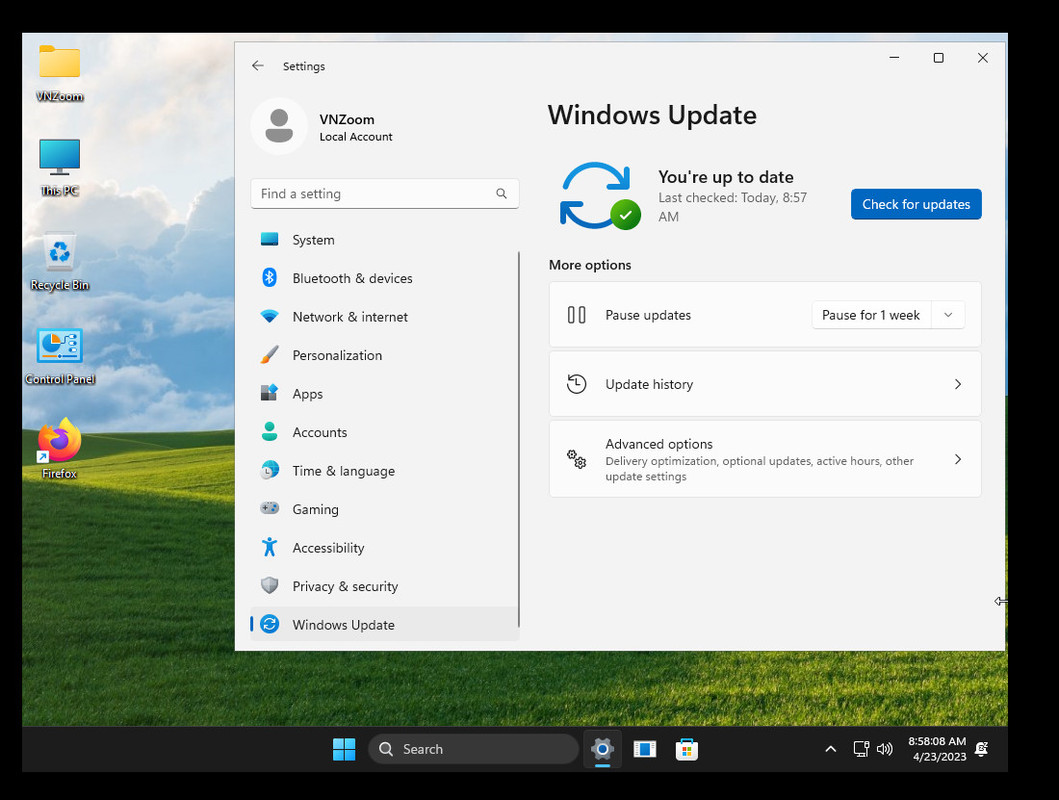
Task: Open the Microsoft Store taskbar icon
Action: click(686, 749)
